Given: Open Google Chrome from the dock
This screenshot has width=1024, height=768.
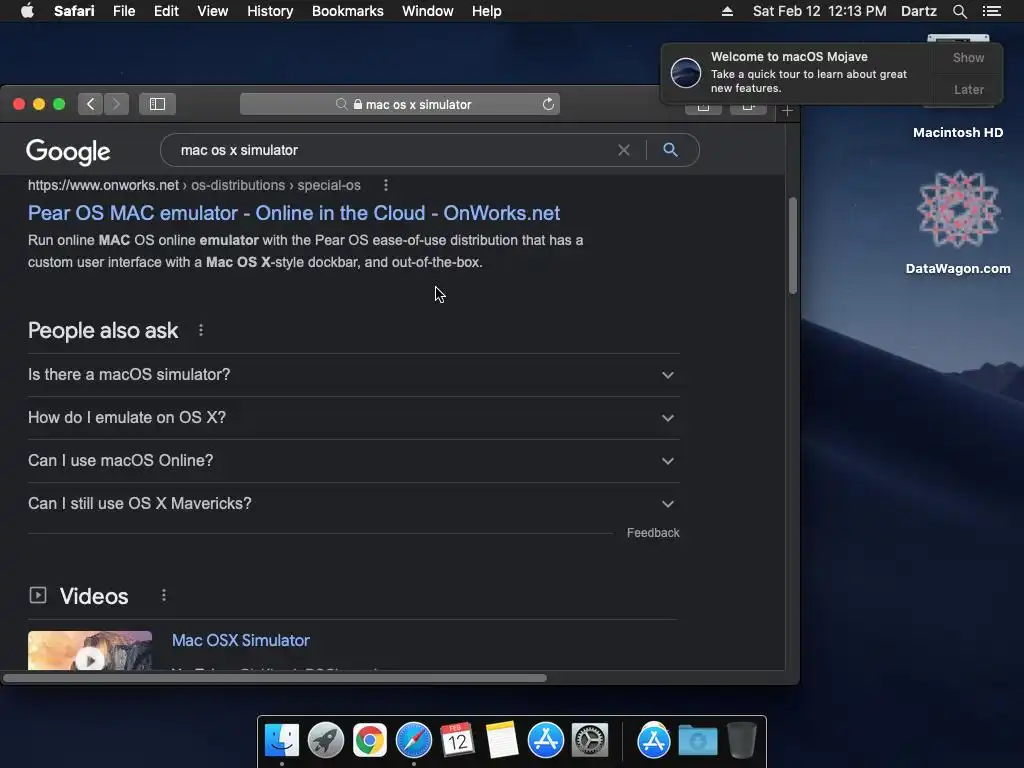Looking at the screenshot, I should click(x=370, y=740).
